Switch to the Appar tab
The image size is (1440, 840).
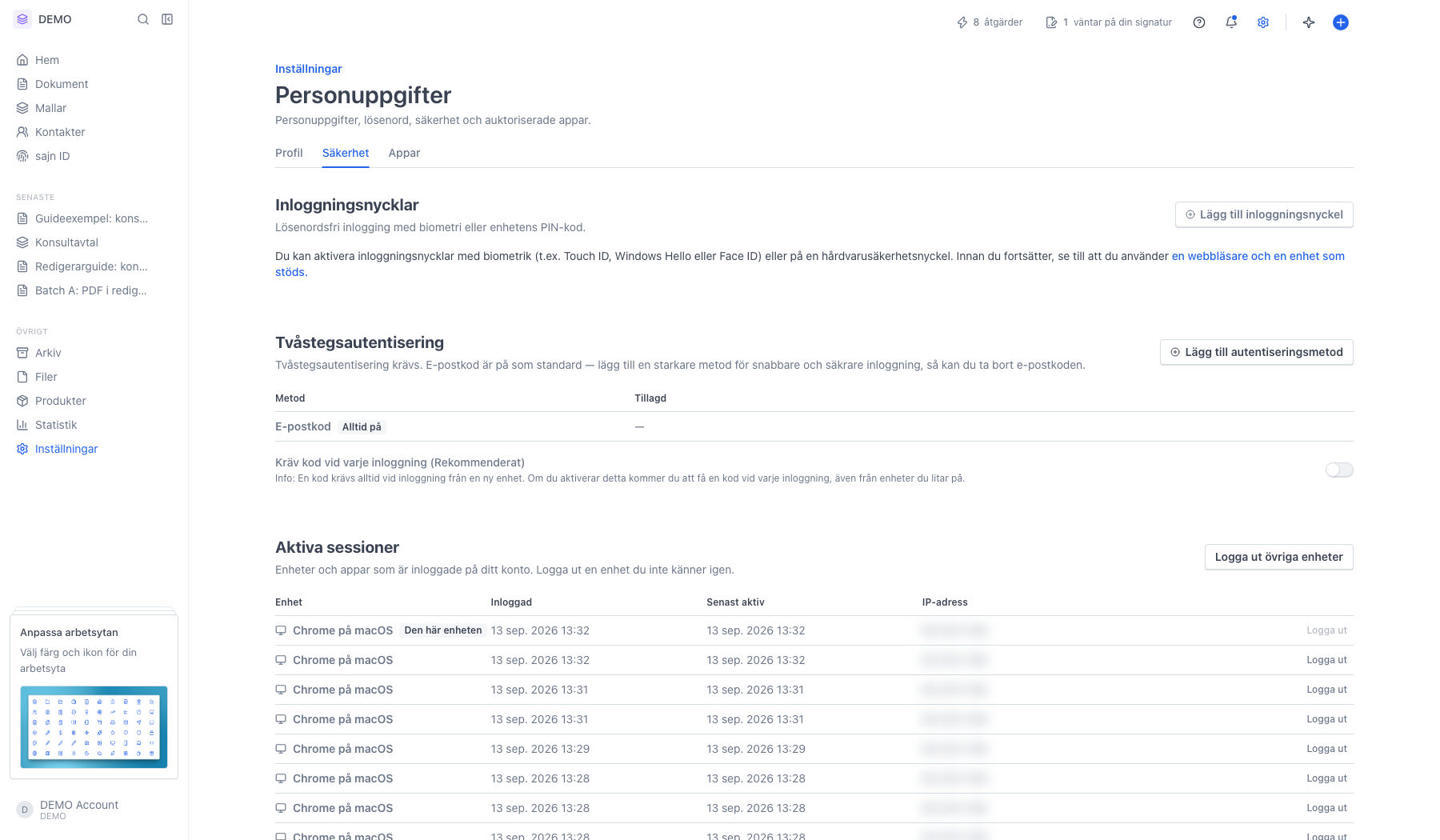(404, 153)
